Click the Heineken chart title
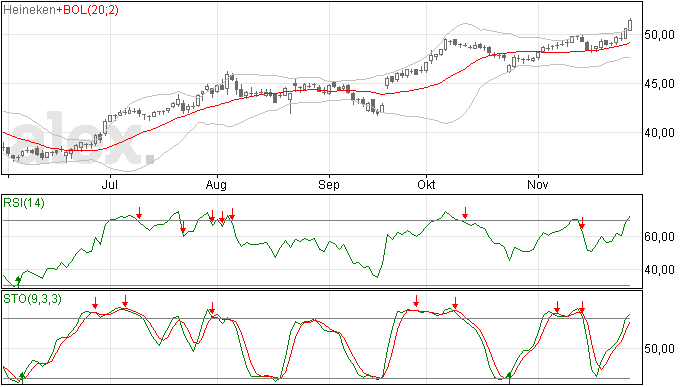Screen dimensions: 690x387 pos(29,10)
